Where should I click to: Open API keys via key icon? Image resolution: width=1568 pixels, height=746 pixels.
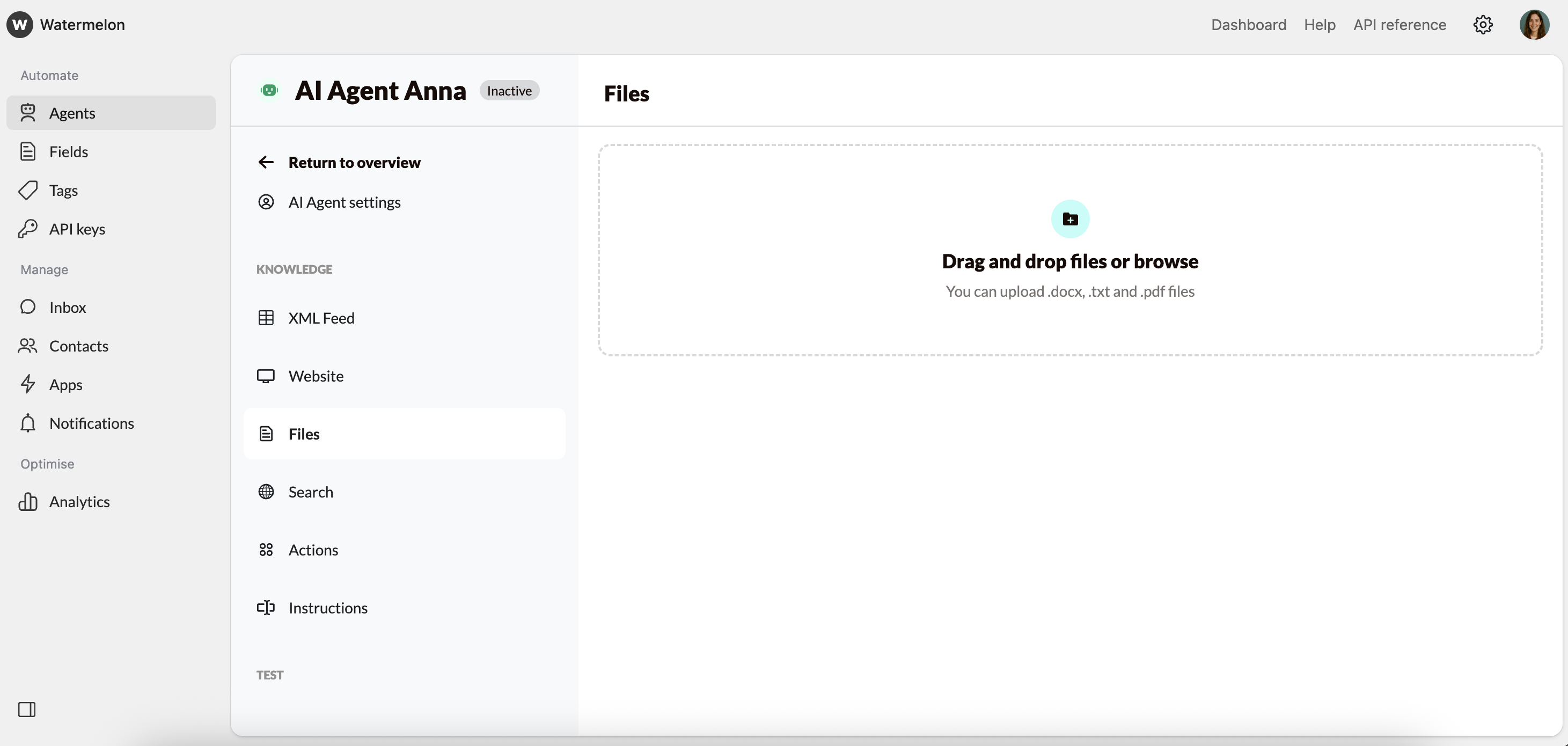pos(28,229)
